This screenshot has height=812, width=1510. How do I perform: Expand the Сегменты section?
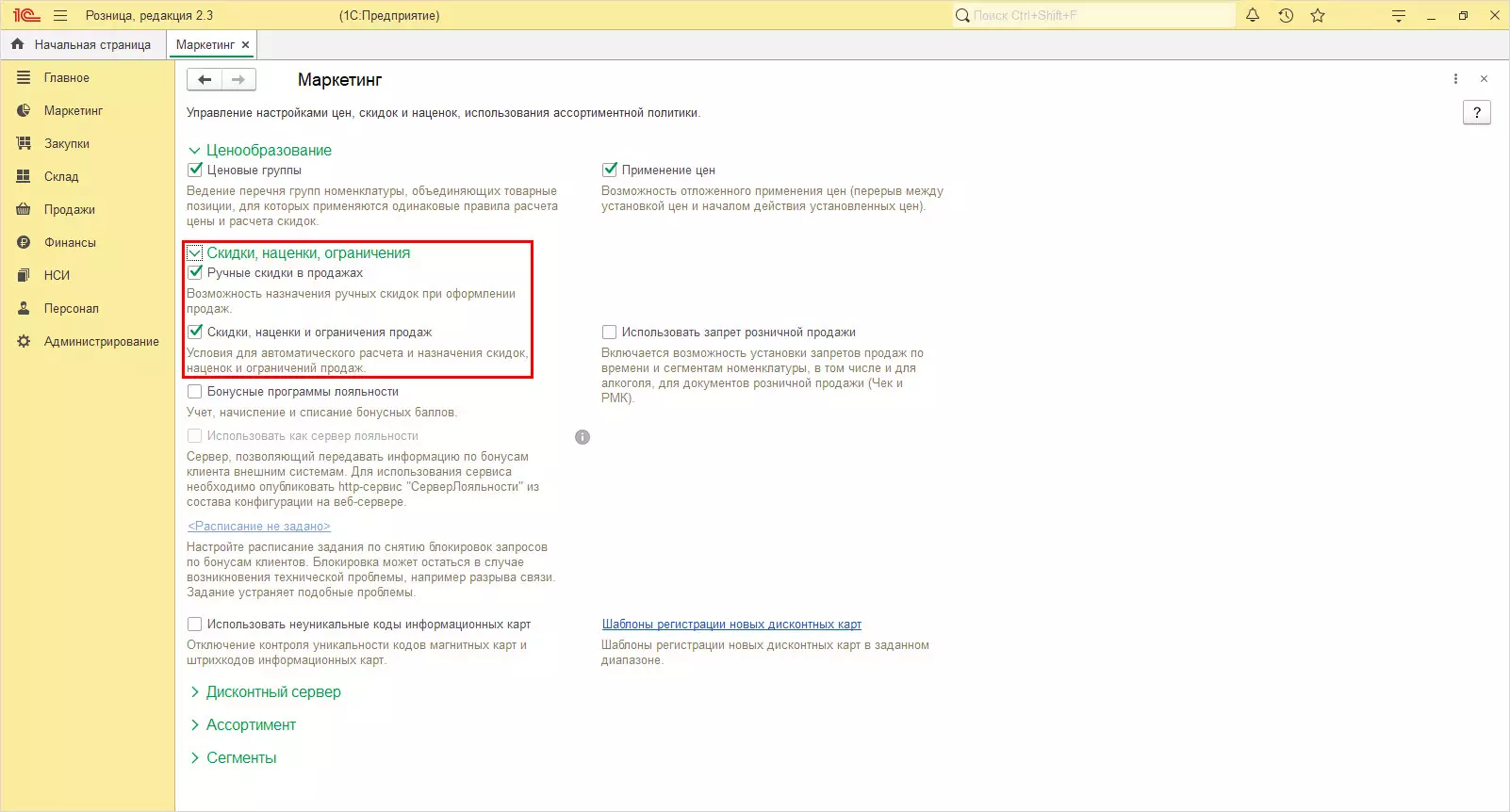pos(195,758)
